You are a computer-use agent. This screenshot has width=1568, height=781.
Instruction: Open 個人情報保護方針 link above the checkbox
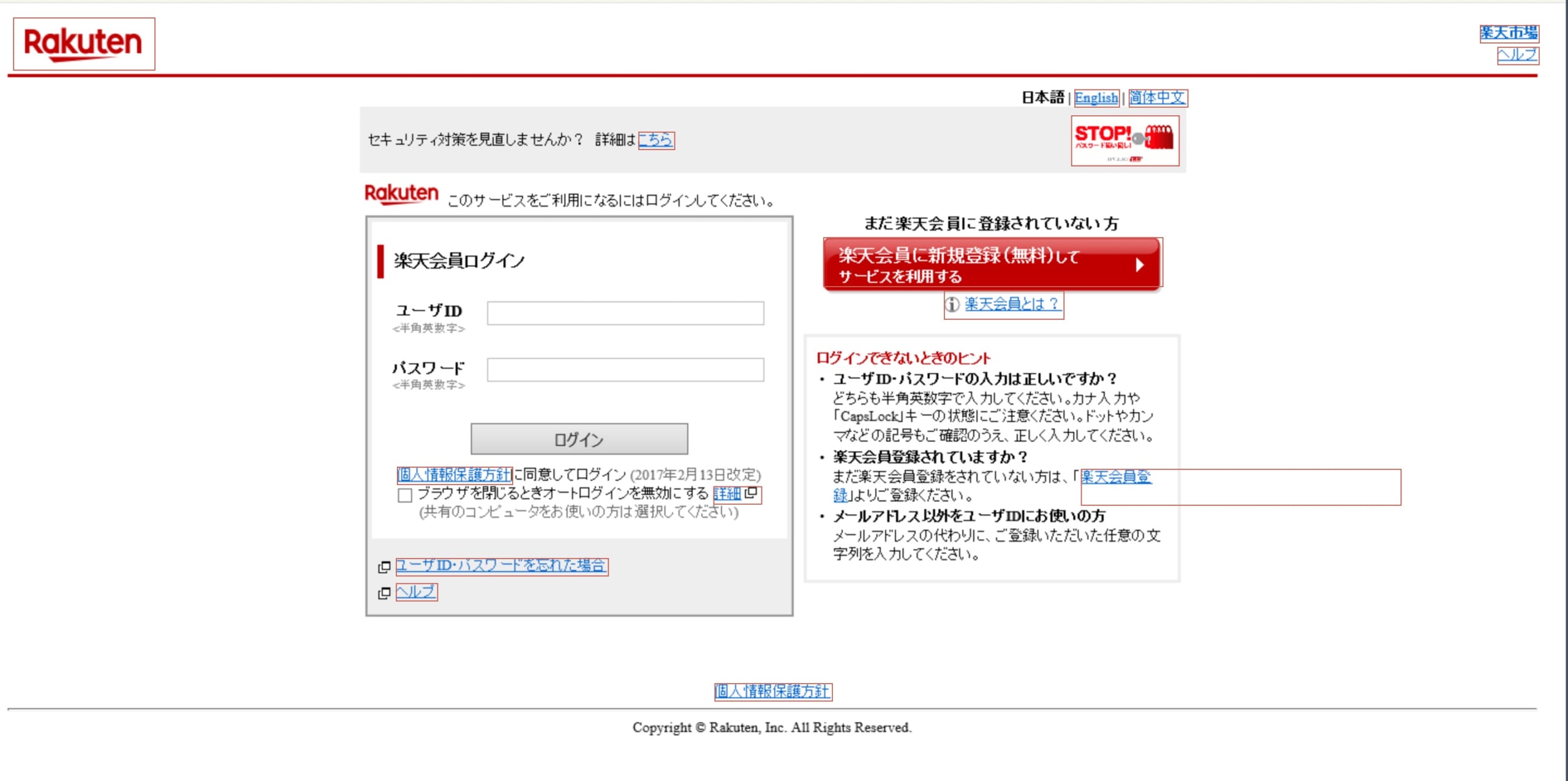(x=454, y=474)
